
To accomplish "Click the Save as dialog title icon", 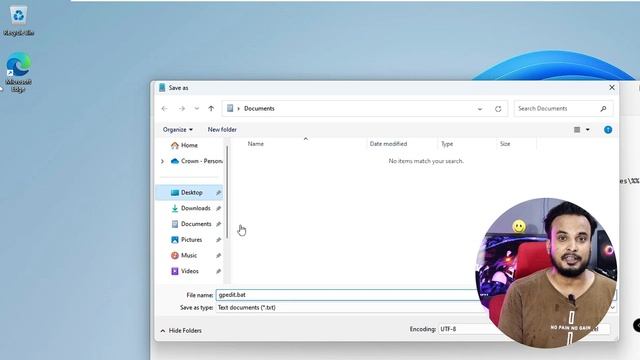I will [x=162, y=88].
